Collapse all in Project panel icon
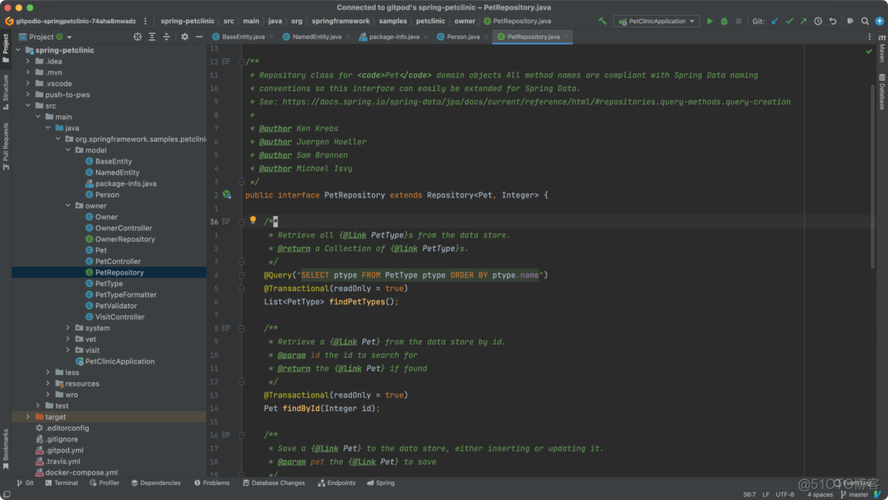888x500 pixels. [x=166, y=37]
